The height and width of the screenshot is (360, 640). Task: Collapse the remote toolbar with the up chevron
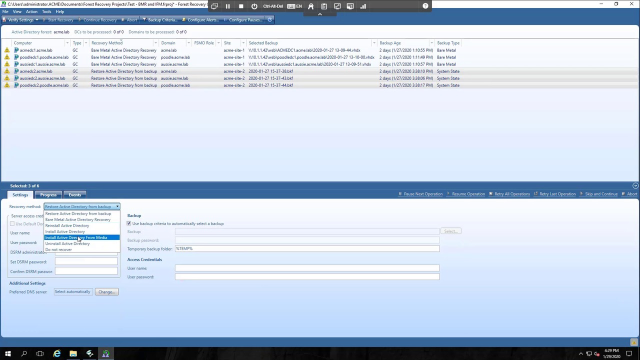[x=320, y=14]
